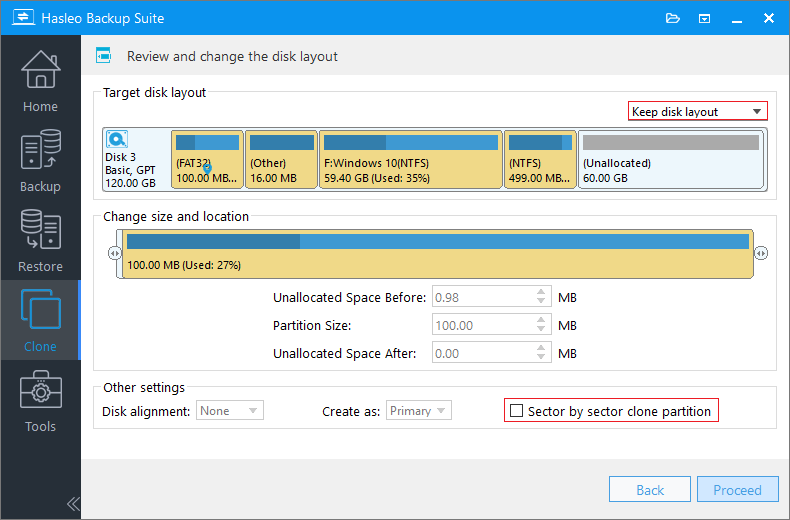790x520 pixels.
Task: Open the Tools section in sidebar
Action: coord(40,401)
